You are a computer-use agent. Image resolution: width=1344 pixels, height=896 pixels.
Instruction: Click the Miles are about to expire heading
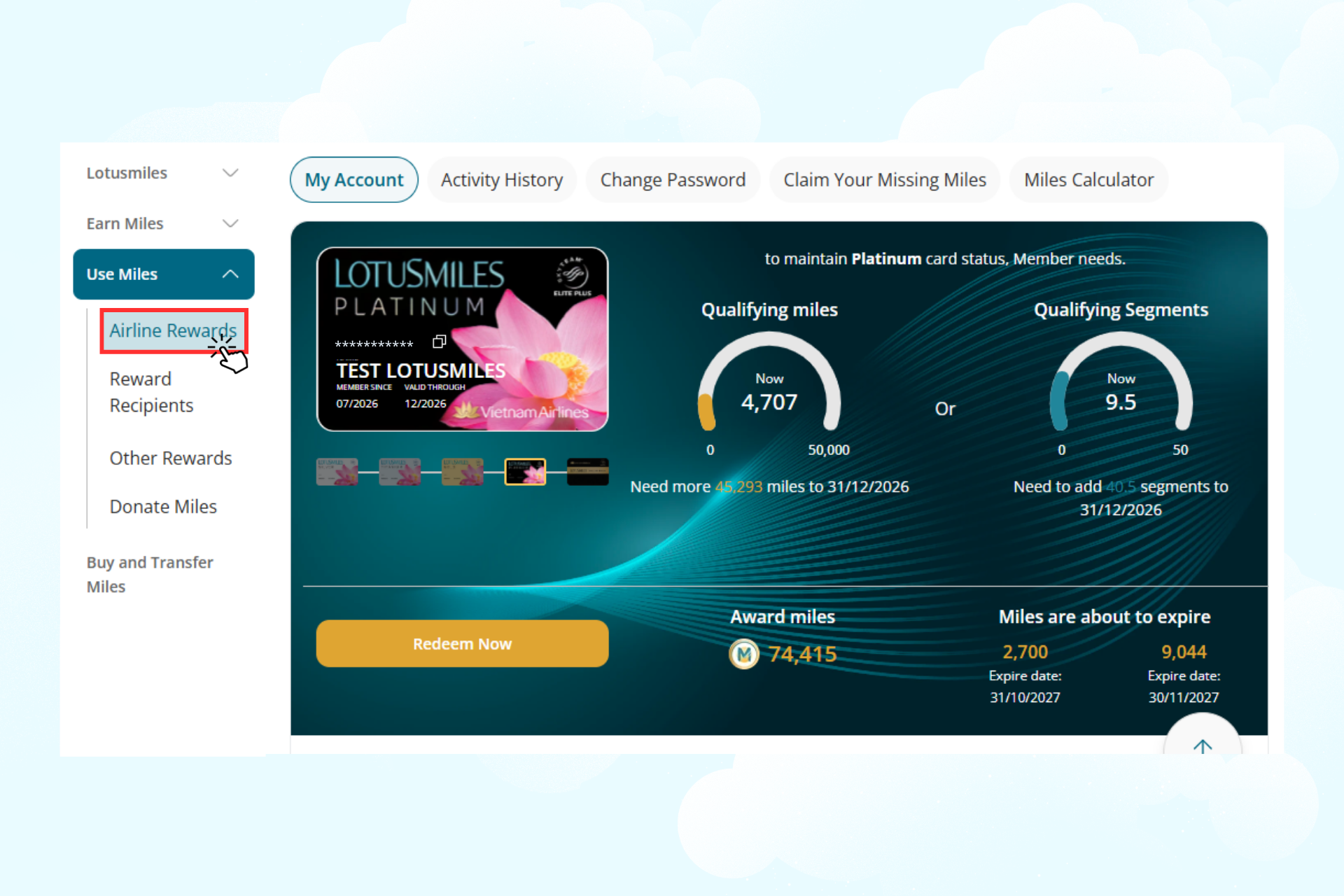click(1105, 617)
